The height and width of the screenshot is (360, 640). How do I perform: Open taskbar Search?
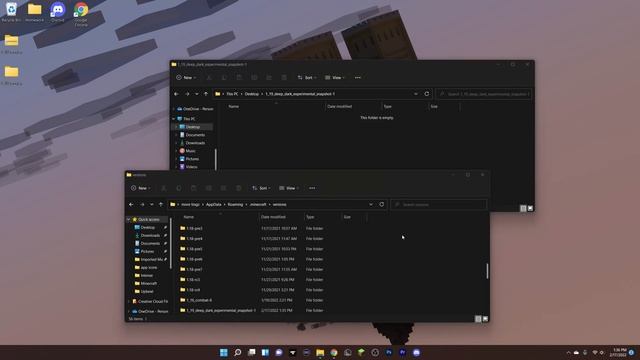click(238, 353)
